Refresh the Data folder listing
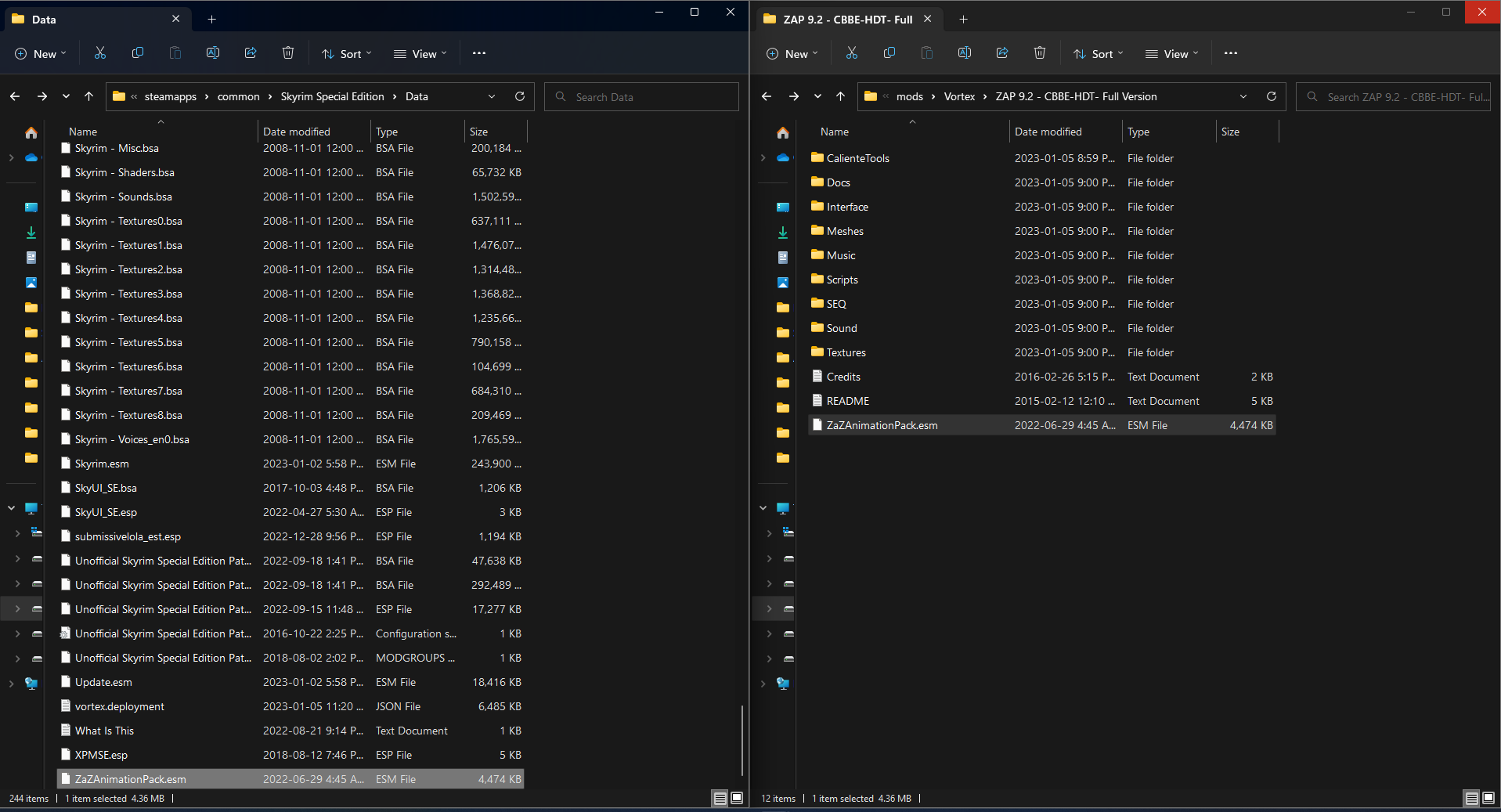This screenshot has width=1501, height=812. pyautogui.click(x=520, y=96)
